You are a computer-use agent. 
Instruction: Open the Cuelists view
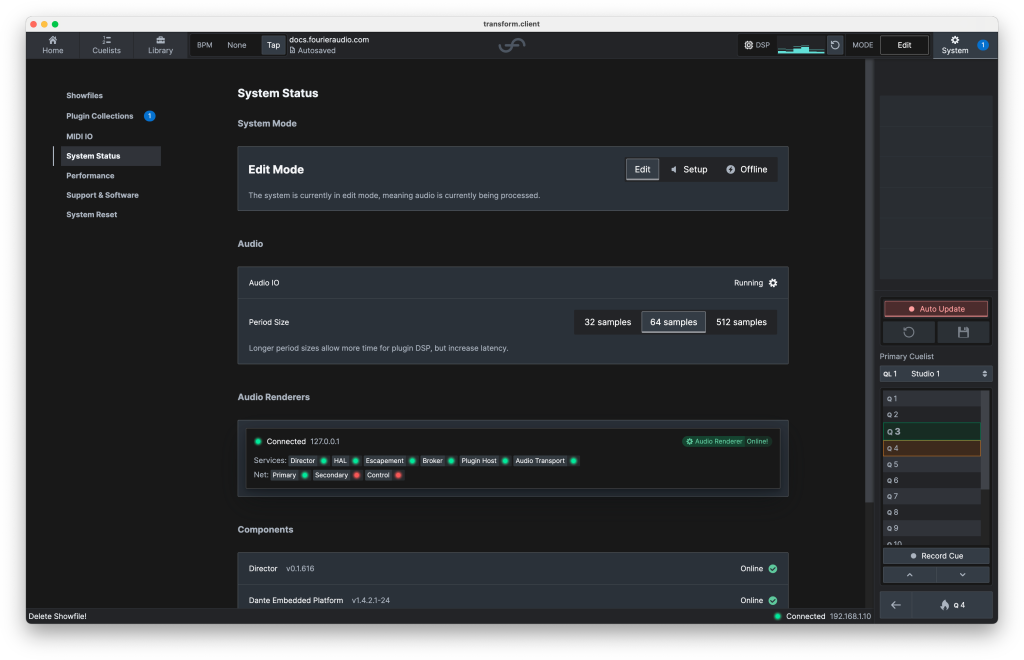(x=106, y=45)
